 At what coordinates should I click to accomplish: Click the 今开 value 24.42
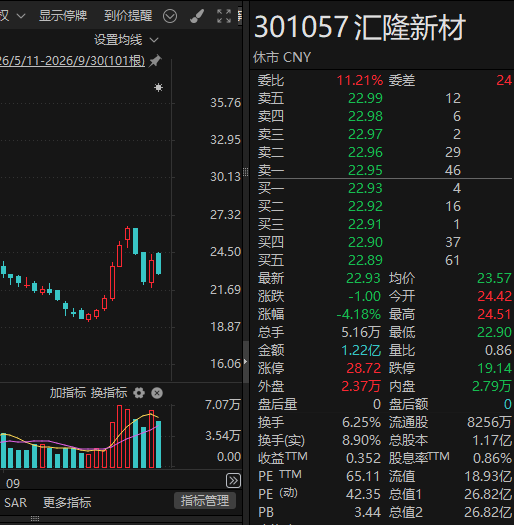click(x=494, y=296)
